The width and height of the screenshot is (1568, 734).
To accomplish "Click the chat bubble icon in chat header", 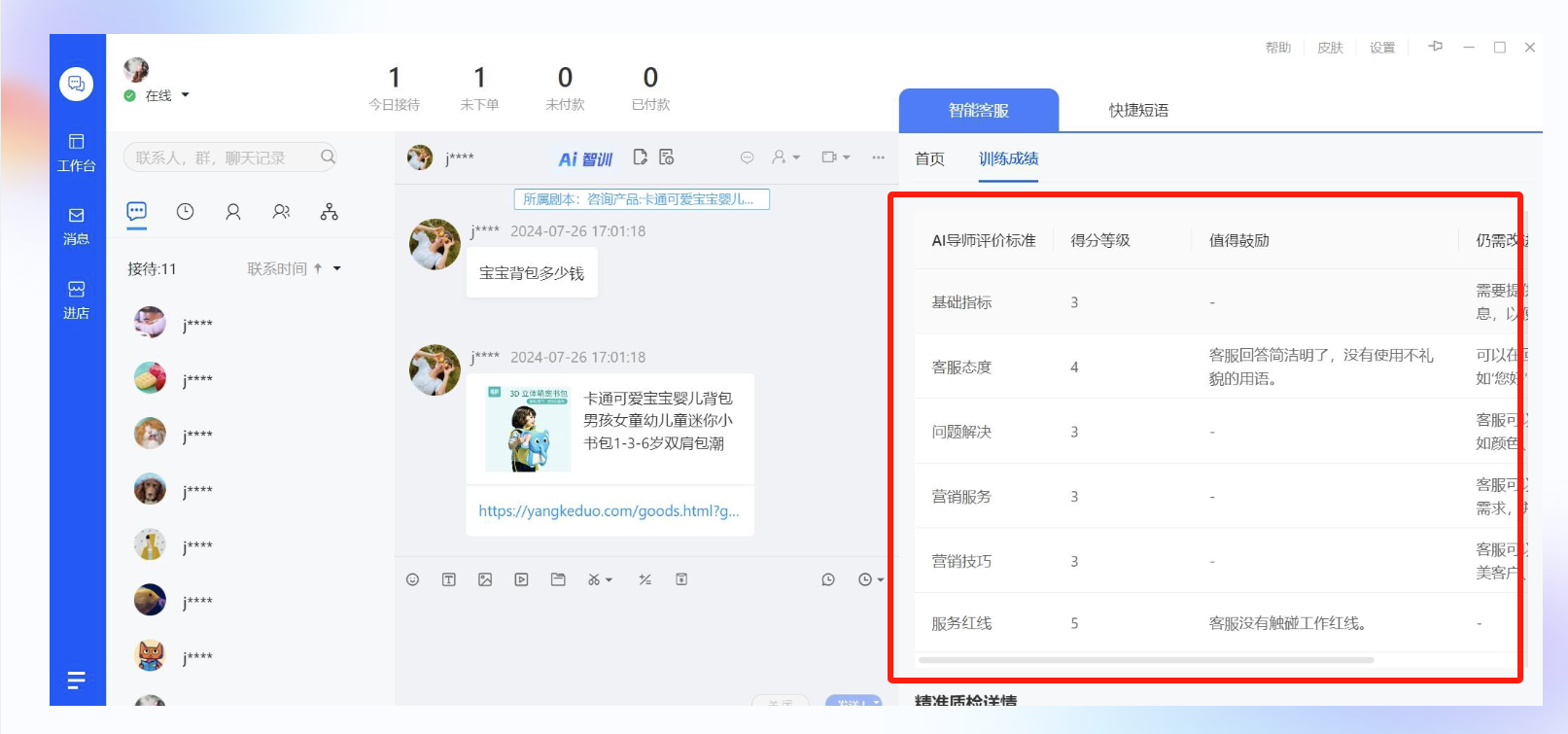I will [747, 157].
